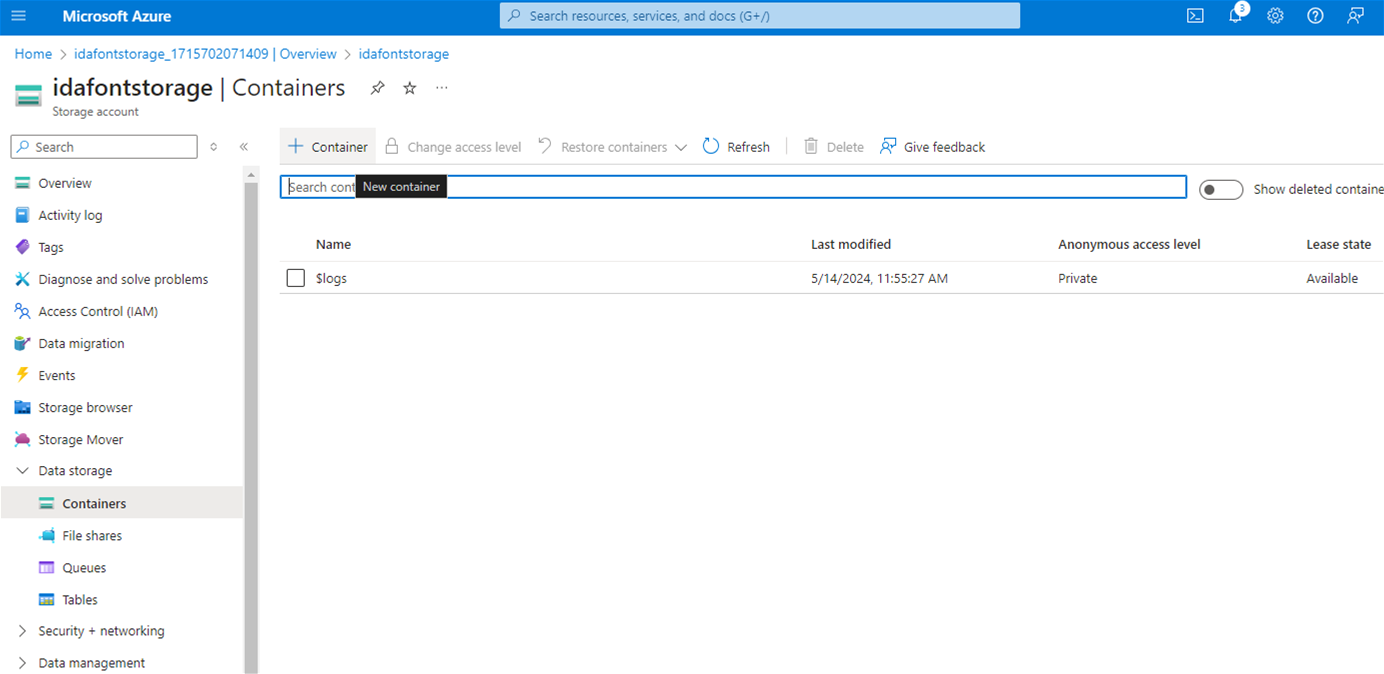Image resolution: width=1384 pixels, height=674 pixels.
Task: Click the Activity log icon
Action: coord(22,215)
